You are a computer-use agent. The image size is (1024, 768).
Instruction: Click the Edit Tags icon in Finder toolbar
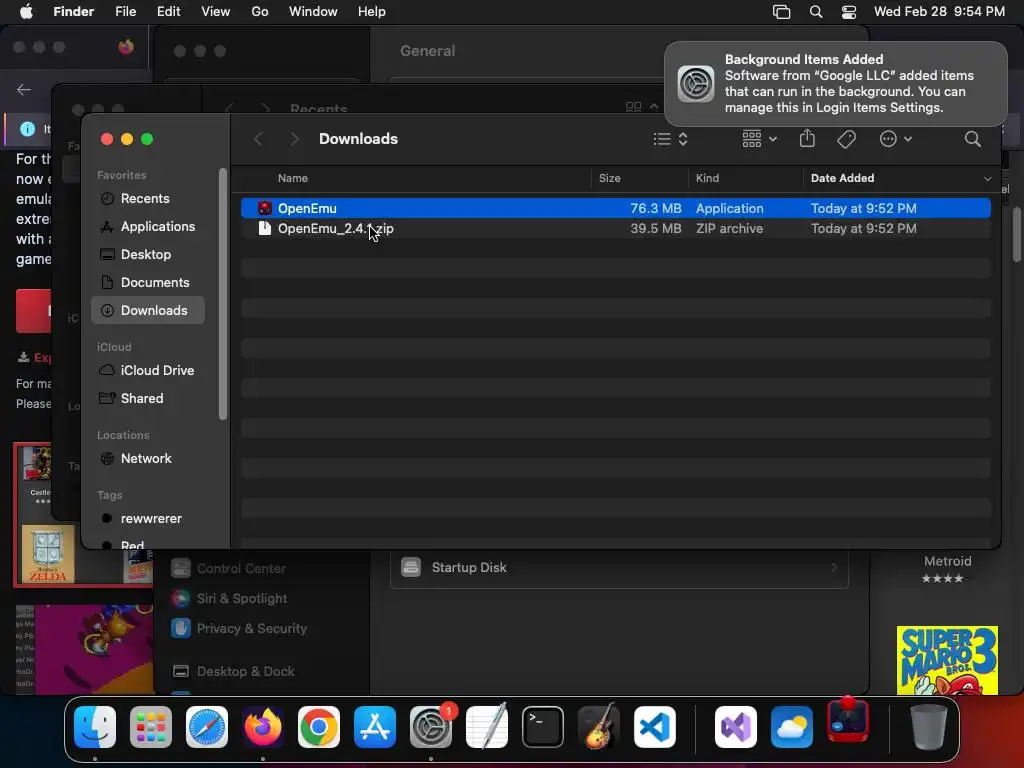tap(846, 138)
